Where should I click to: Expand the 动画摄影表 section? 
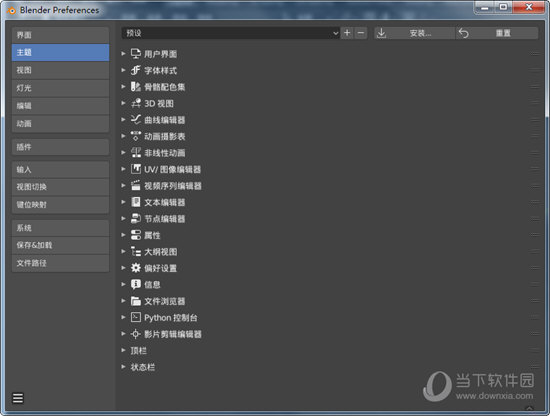pos(123,136)
